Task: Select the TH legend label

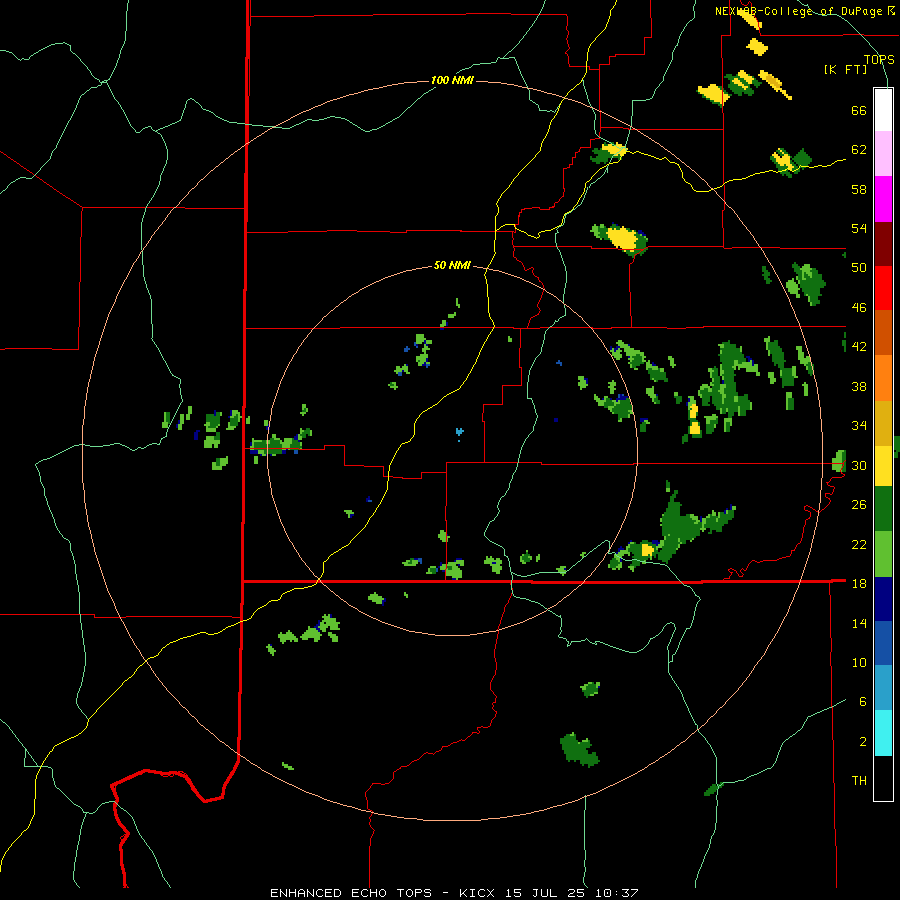Action: click(x=859, y=781)
